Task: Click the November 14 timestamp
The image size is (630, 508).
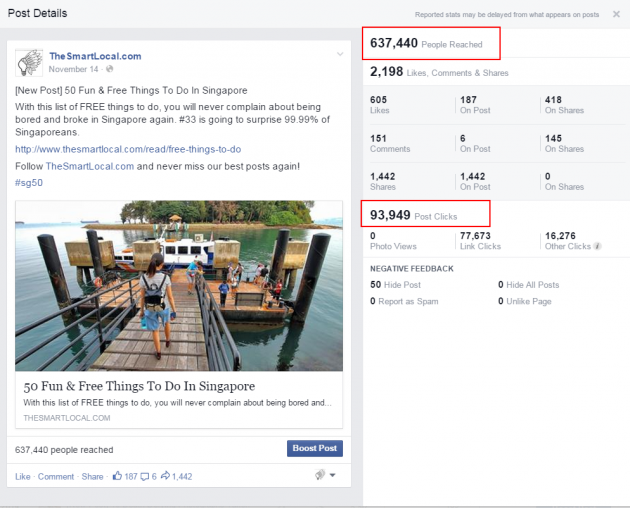Action: 75,69
